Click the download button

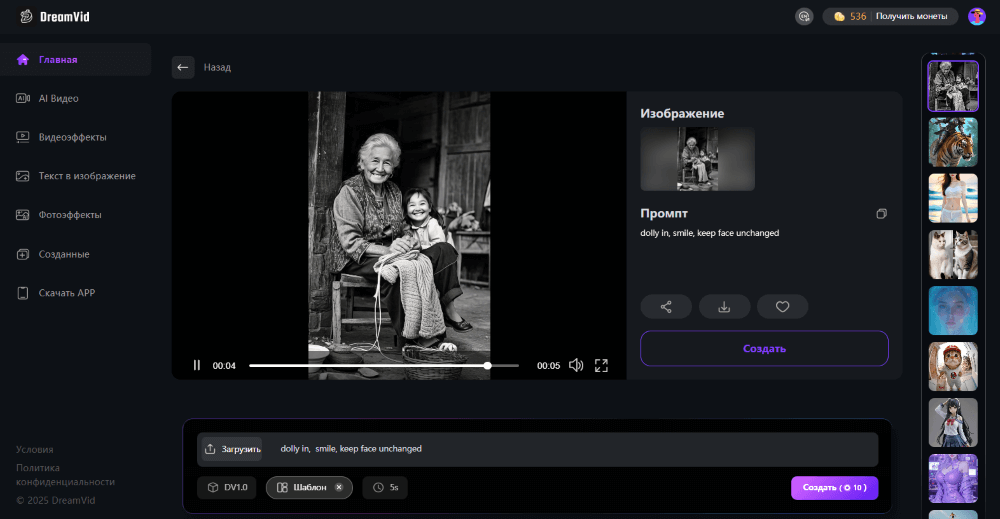pos(724,307)
